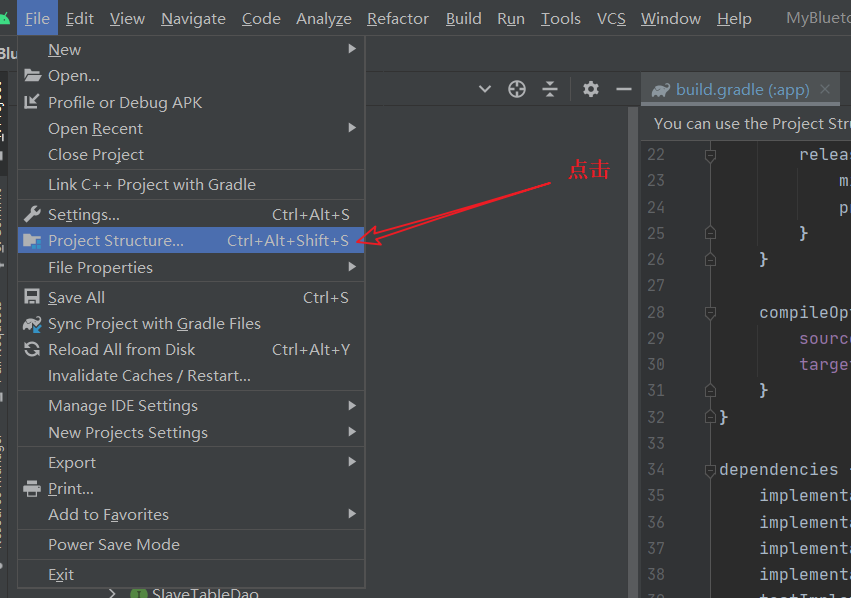Expand the New submenu
The height and width of the screenshot is (598, 851).
pyautogui.click(x=191, y=49)
